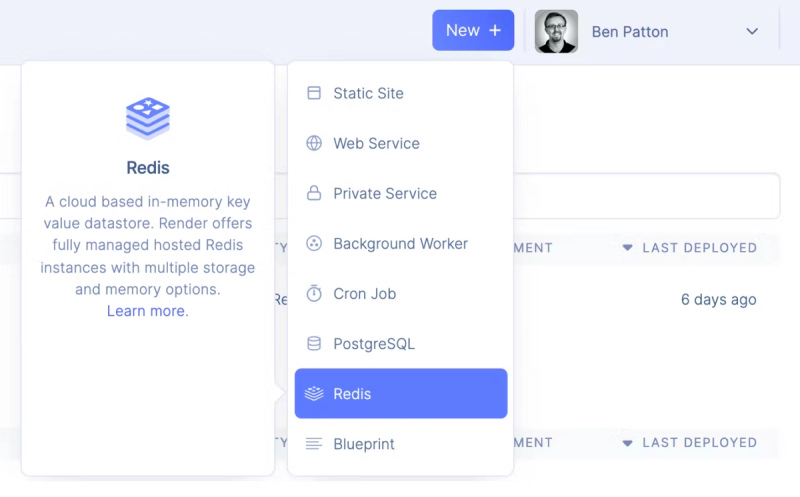This screenshot has width=800, height=497.
Task: Select Static Site from the menu
Action: (x=368, y=93)
